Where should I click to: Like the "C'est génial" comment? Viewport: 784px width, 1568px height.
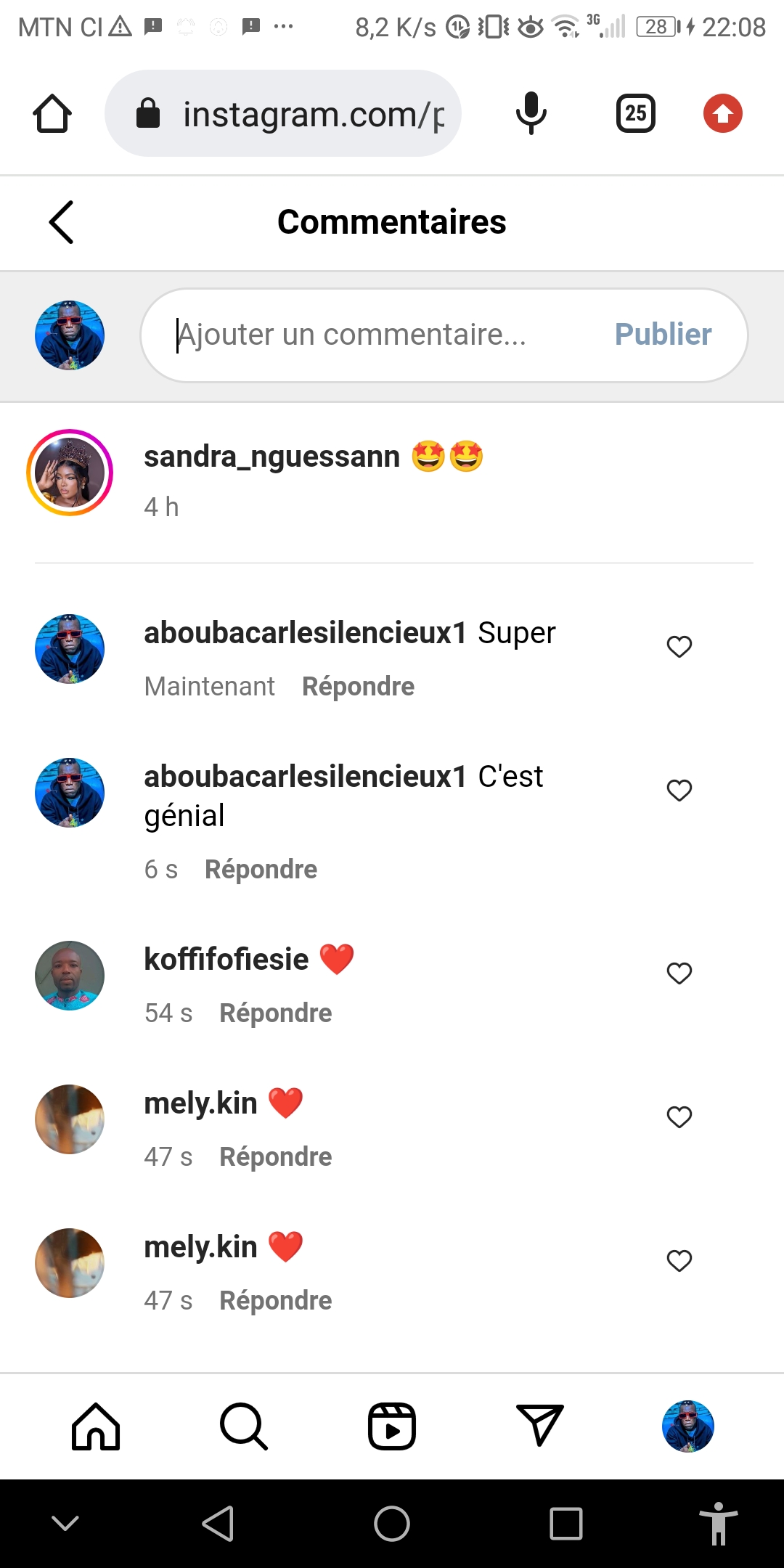click(679, 790)
